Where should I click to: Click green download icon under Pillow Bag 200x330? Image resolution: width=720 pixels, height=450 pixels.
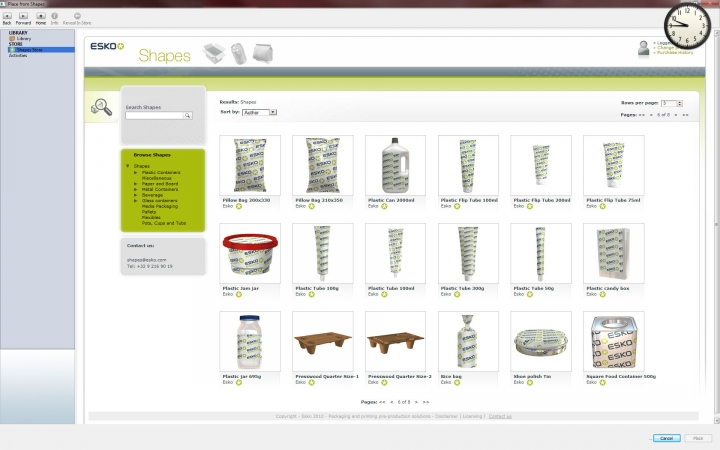[239, 206]
